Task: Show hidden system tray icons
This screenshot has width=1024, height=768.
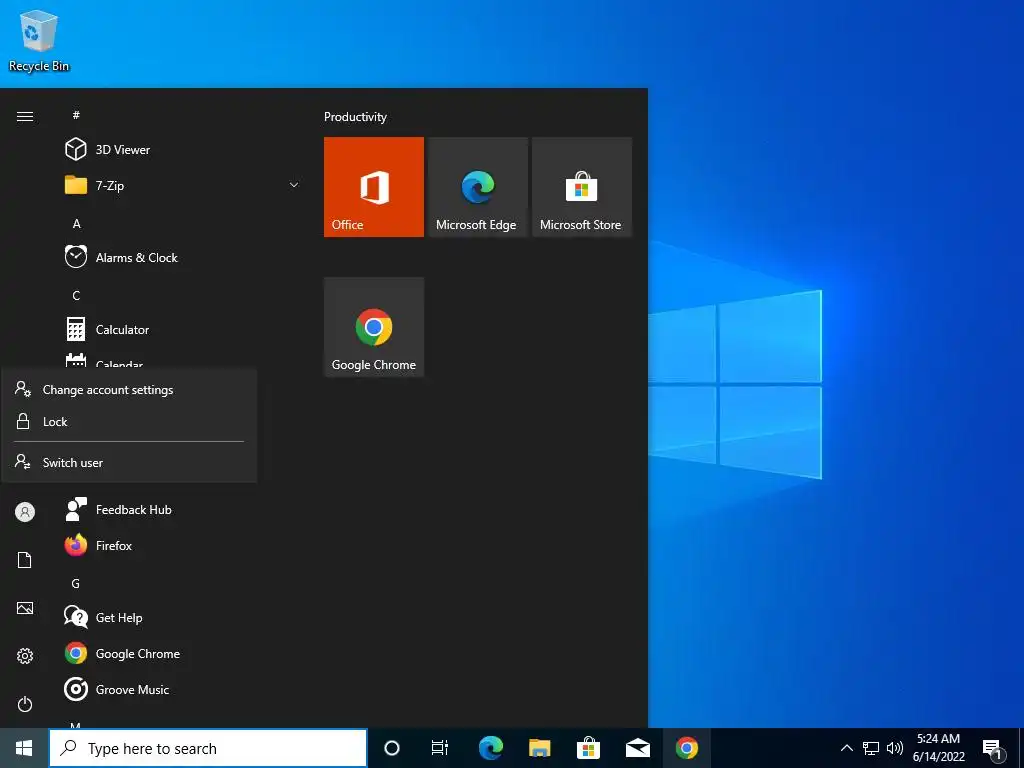Action: [846, 748]
